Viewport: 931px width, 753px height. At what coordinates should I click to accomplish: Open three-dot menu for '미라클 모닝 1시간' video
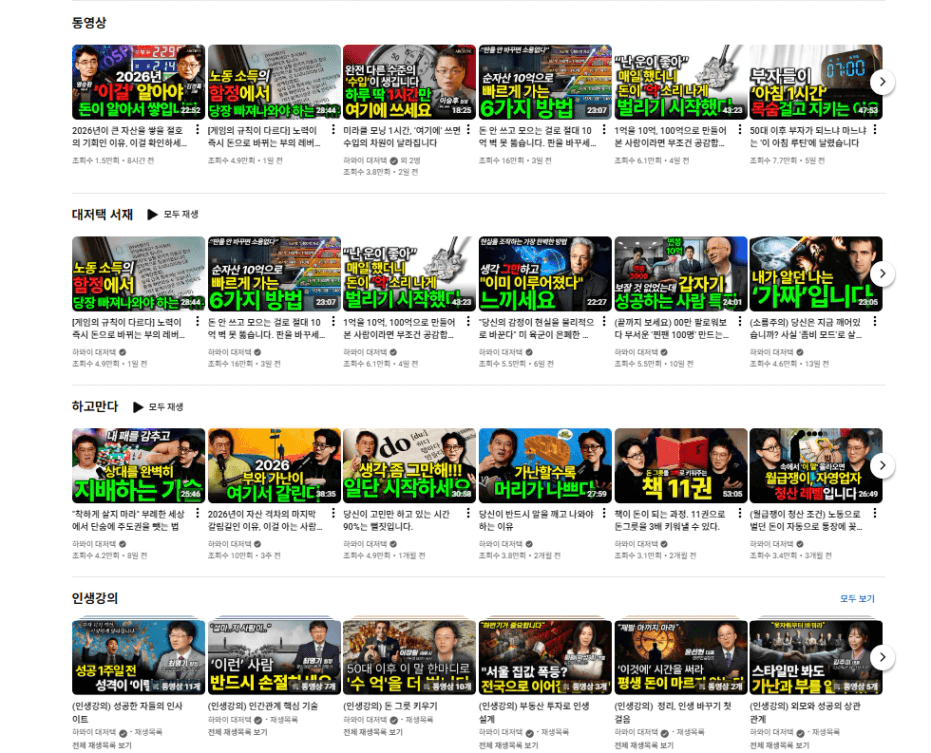click(x=468, y=129)
